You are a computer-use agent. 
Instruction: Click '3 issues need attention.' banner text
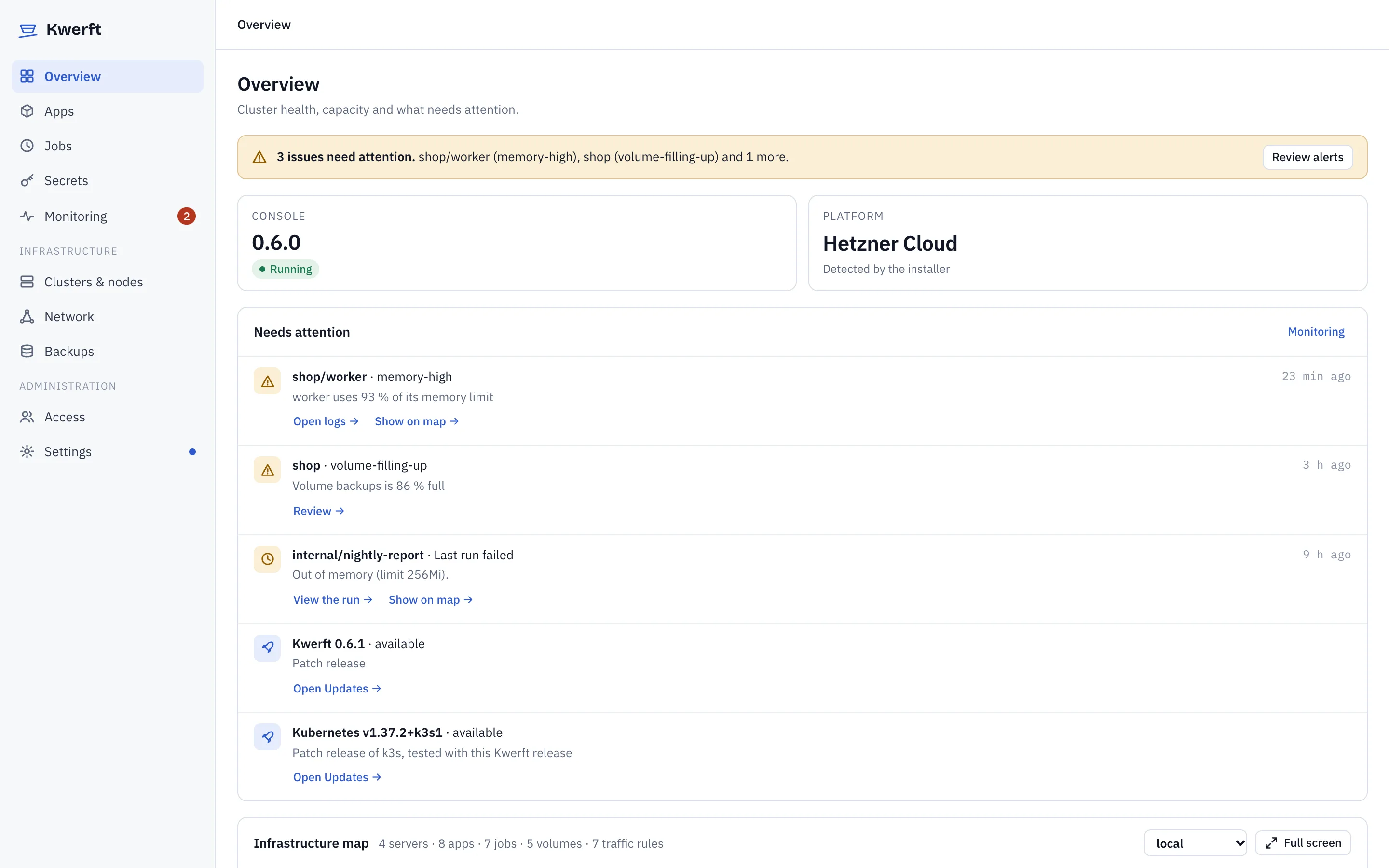(345, 157)
